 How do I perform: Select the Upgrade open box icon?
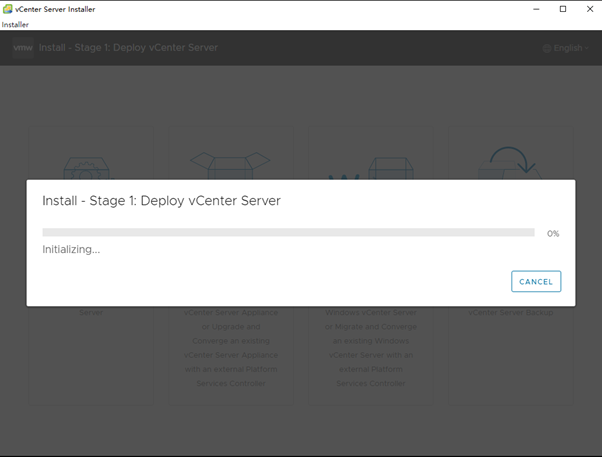[230, 166]
